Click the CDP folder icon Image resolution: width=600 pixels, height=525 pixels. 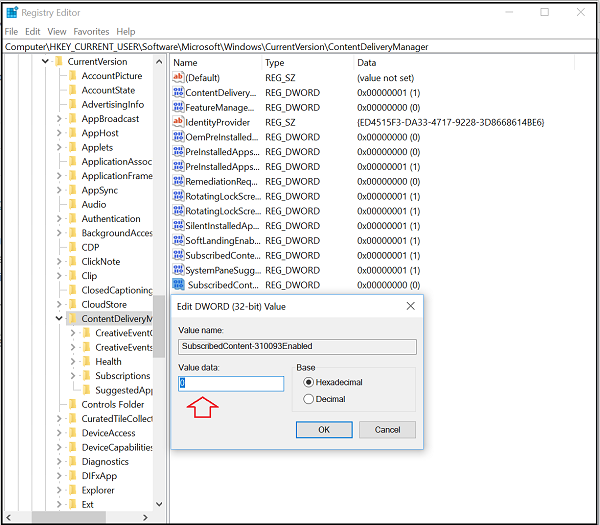73,247
